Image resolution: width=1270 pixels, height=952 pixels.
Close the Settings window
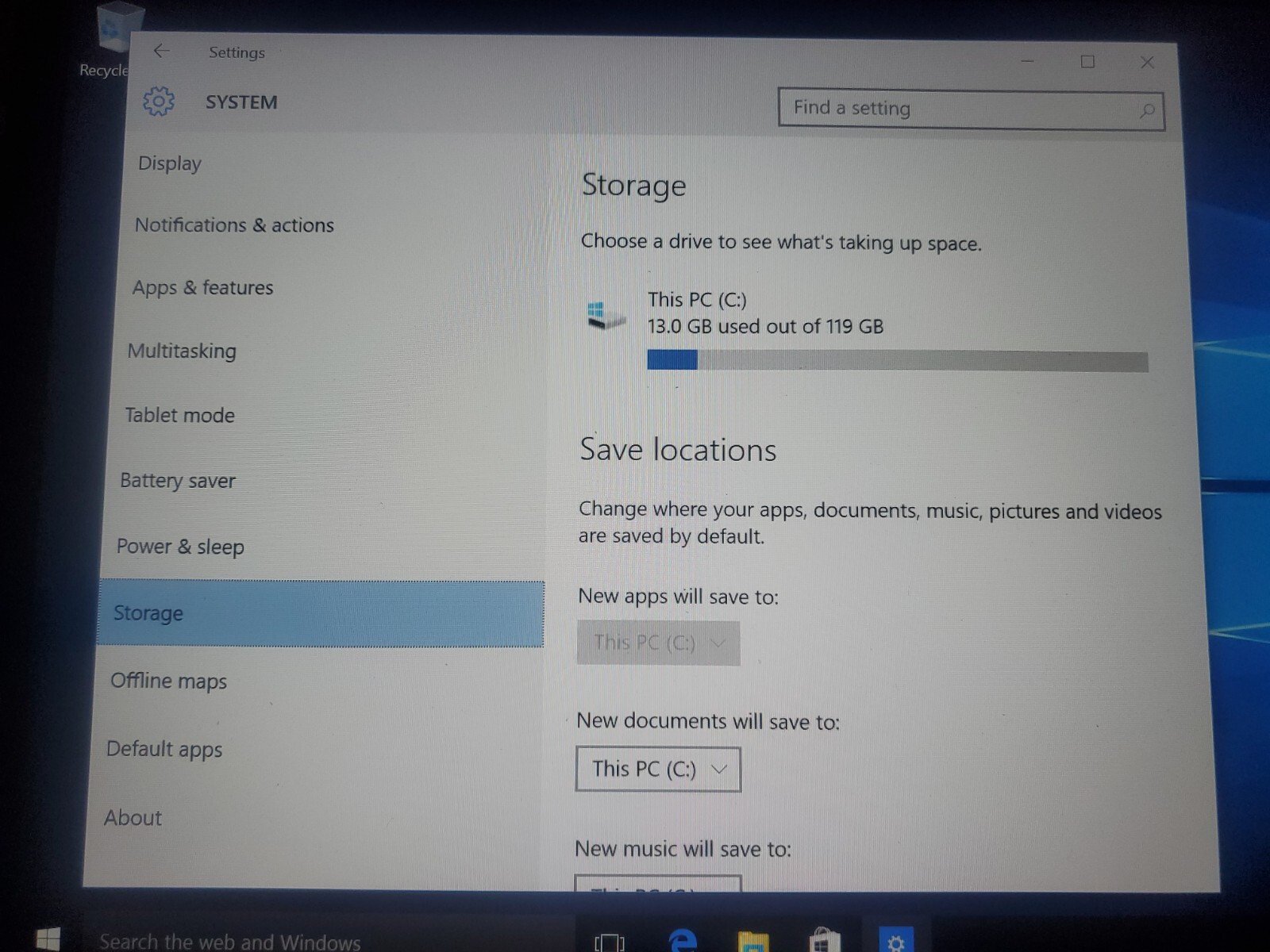pyautogui.click(x=1147, y=62)
